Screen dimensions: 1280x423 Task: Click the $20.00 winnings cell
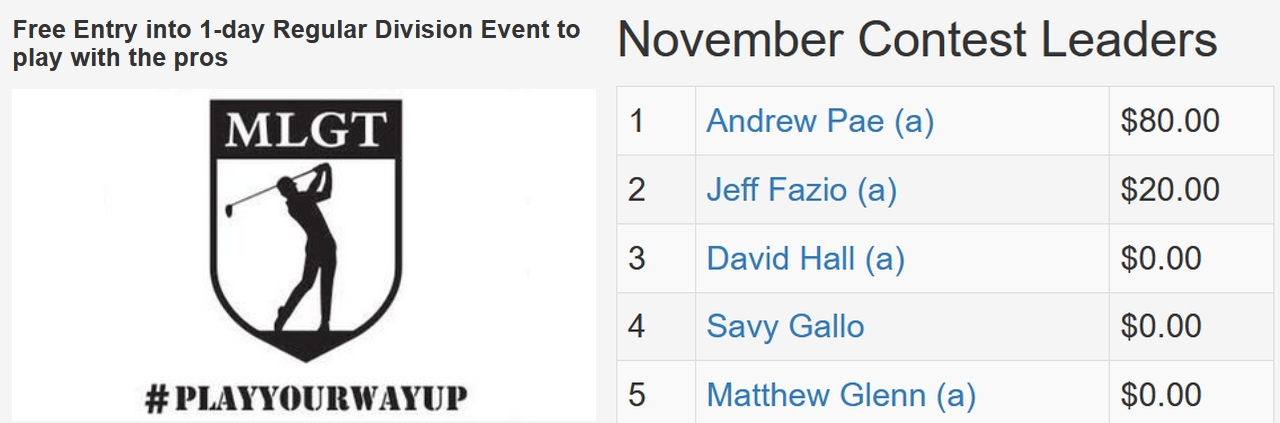[x=1170, y=189]
